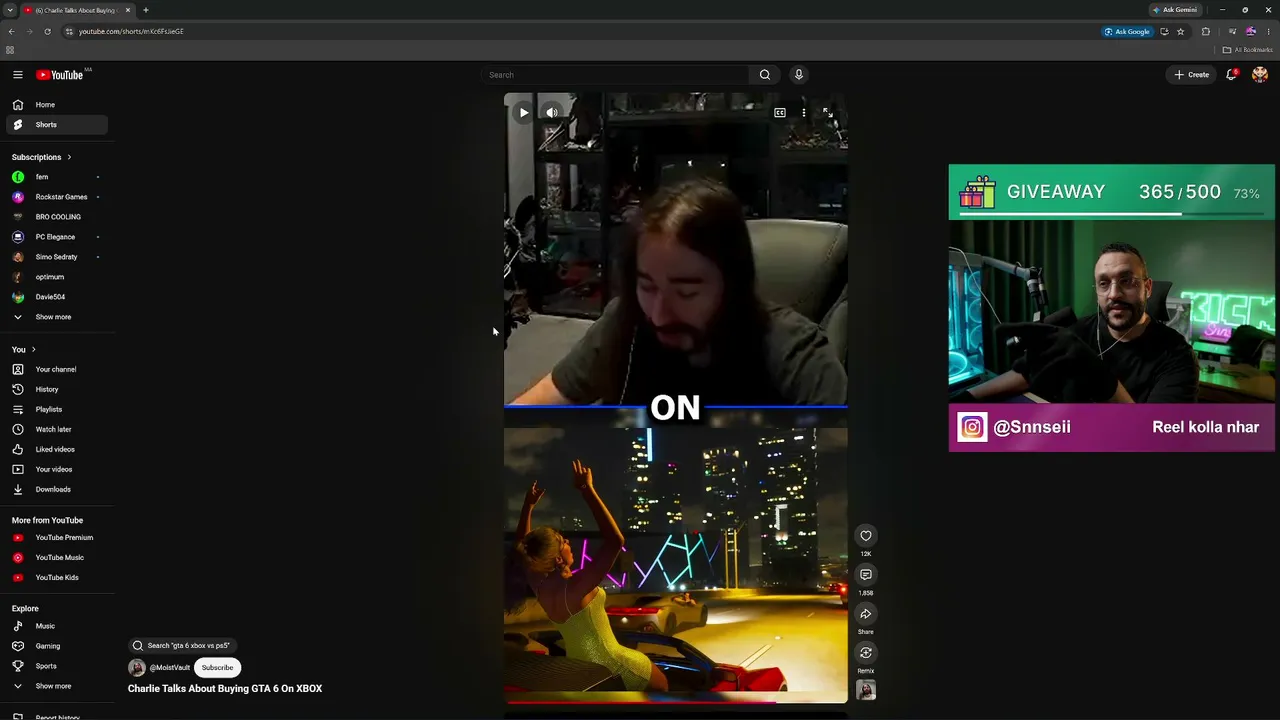1280x720 pixels.
Task: Open YouTube Music
Action: (57, 558)
